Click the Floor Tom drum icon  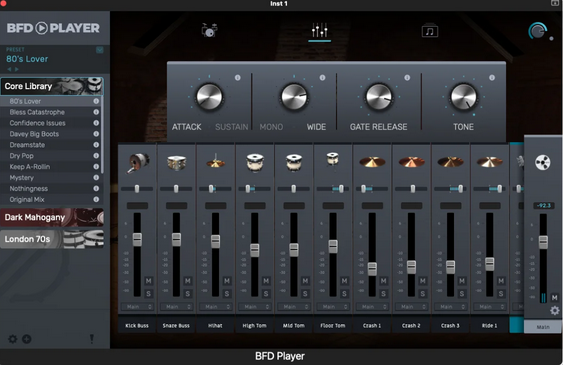click(x=333, y=159)
